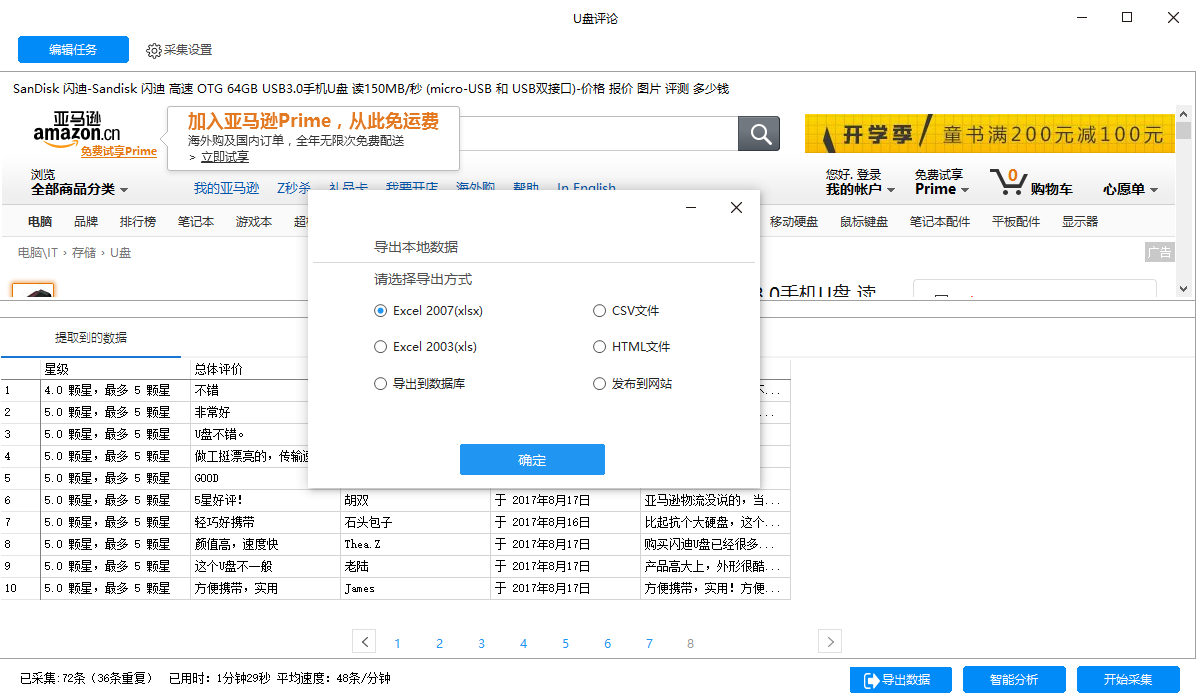Click the 开始采集 button
This screenshot has height=698, width=1196.
[1128, 680]
